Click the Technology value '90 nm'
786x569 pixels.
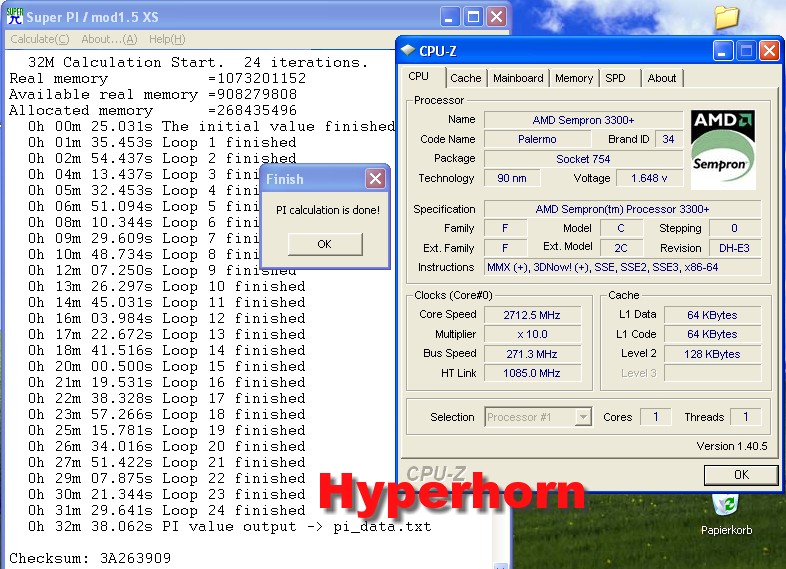click(x=512, y=178)
